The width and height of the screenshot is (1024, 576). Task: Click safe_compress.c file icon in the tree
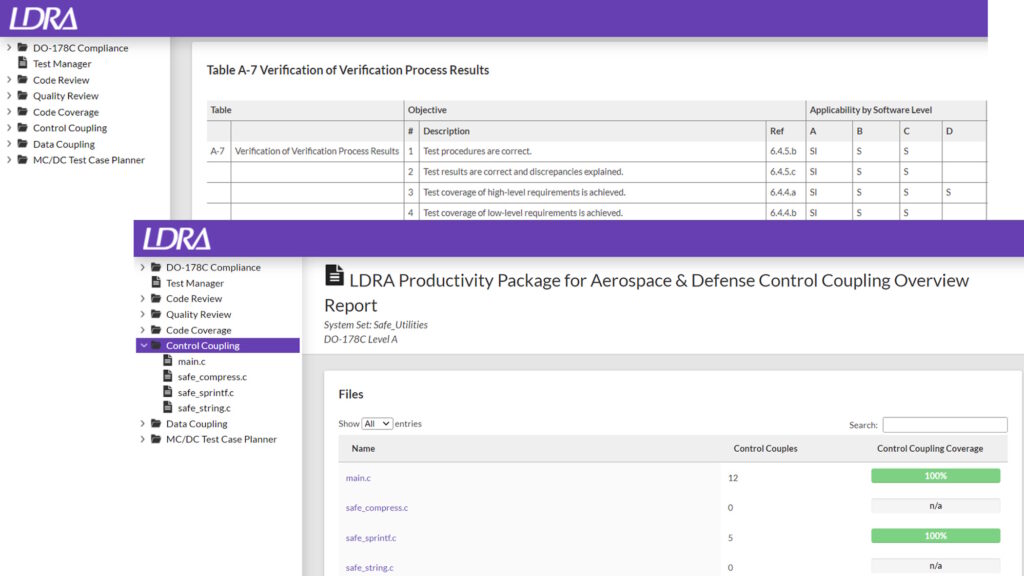click(168, 376)
